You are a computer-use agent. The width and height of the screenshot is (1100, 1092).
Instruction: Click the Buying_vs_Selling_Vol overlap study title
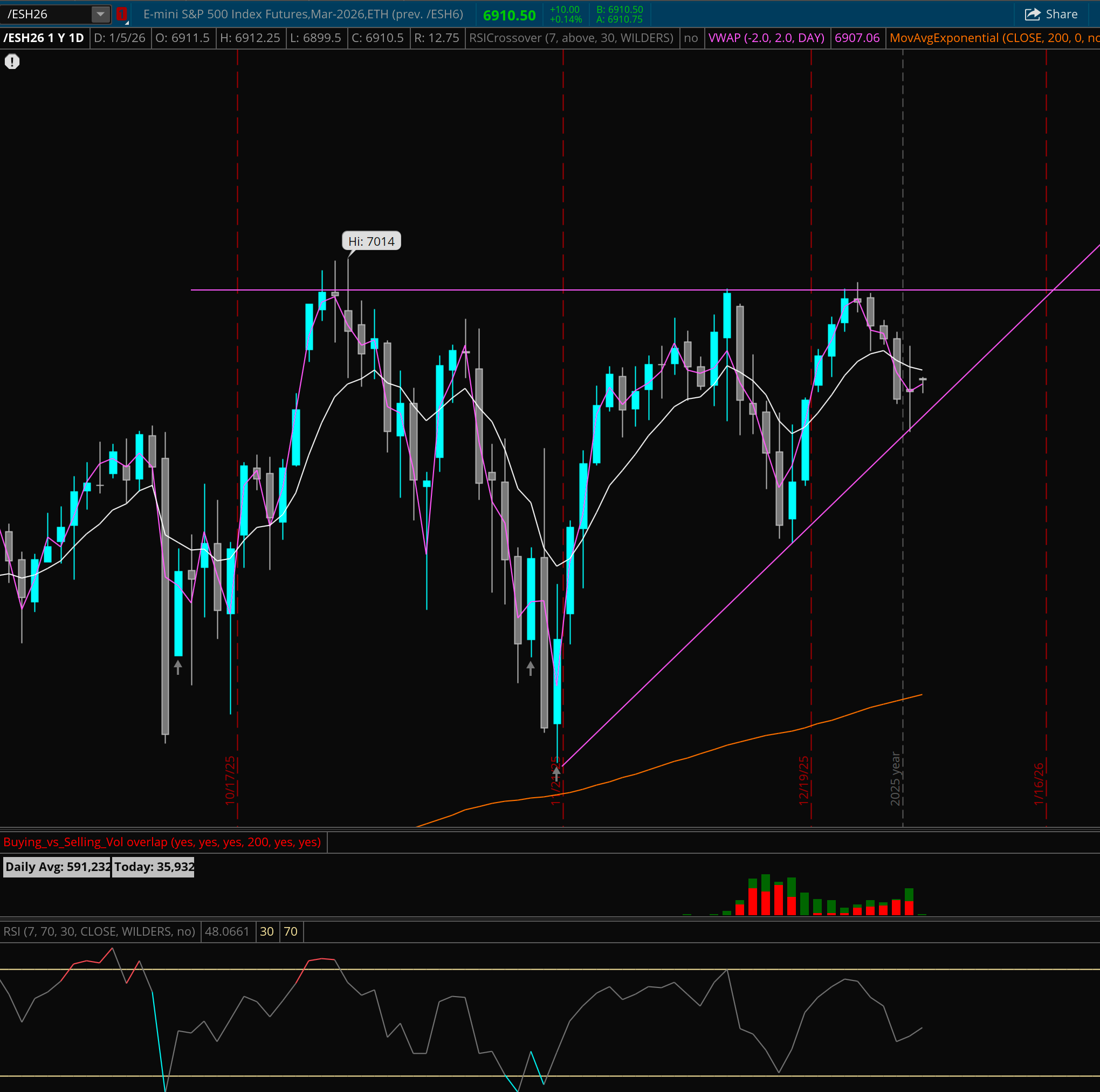[x=162, y=841]
